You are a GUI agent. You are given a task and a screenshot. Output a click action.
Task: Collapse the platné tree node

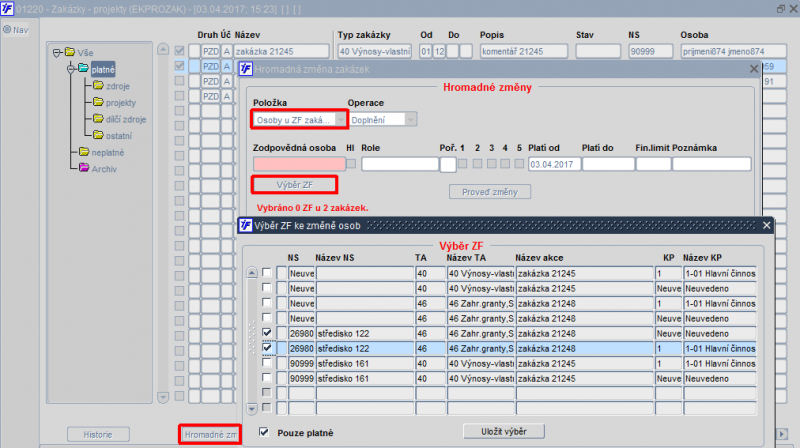[x=71, y=69]
